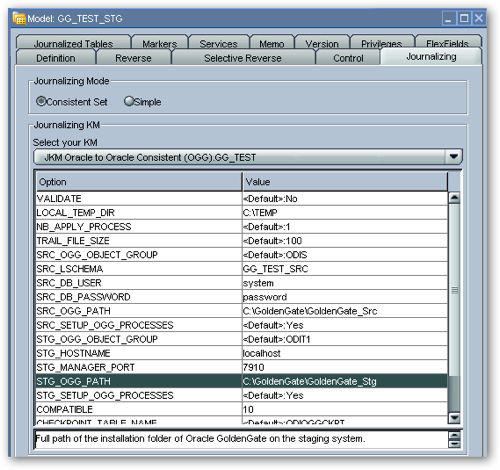Select the STG_OGG_OBJECT_GROUP option
The width and height of the screenshot is (500, 470).
(139, 339)
